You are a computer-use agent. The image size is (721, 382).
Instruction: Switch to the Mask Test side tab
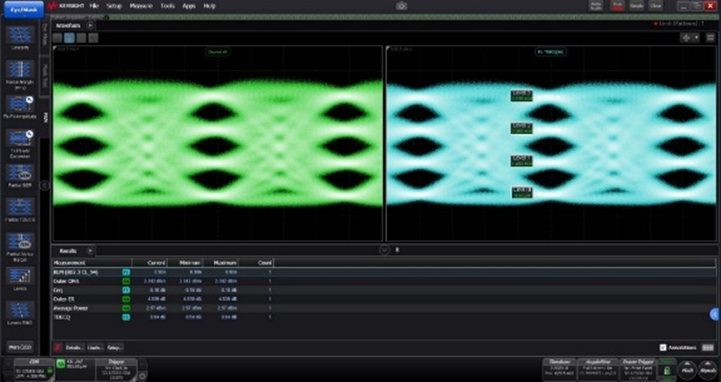(45, 76)
